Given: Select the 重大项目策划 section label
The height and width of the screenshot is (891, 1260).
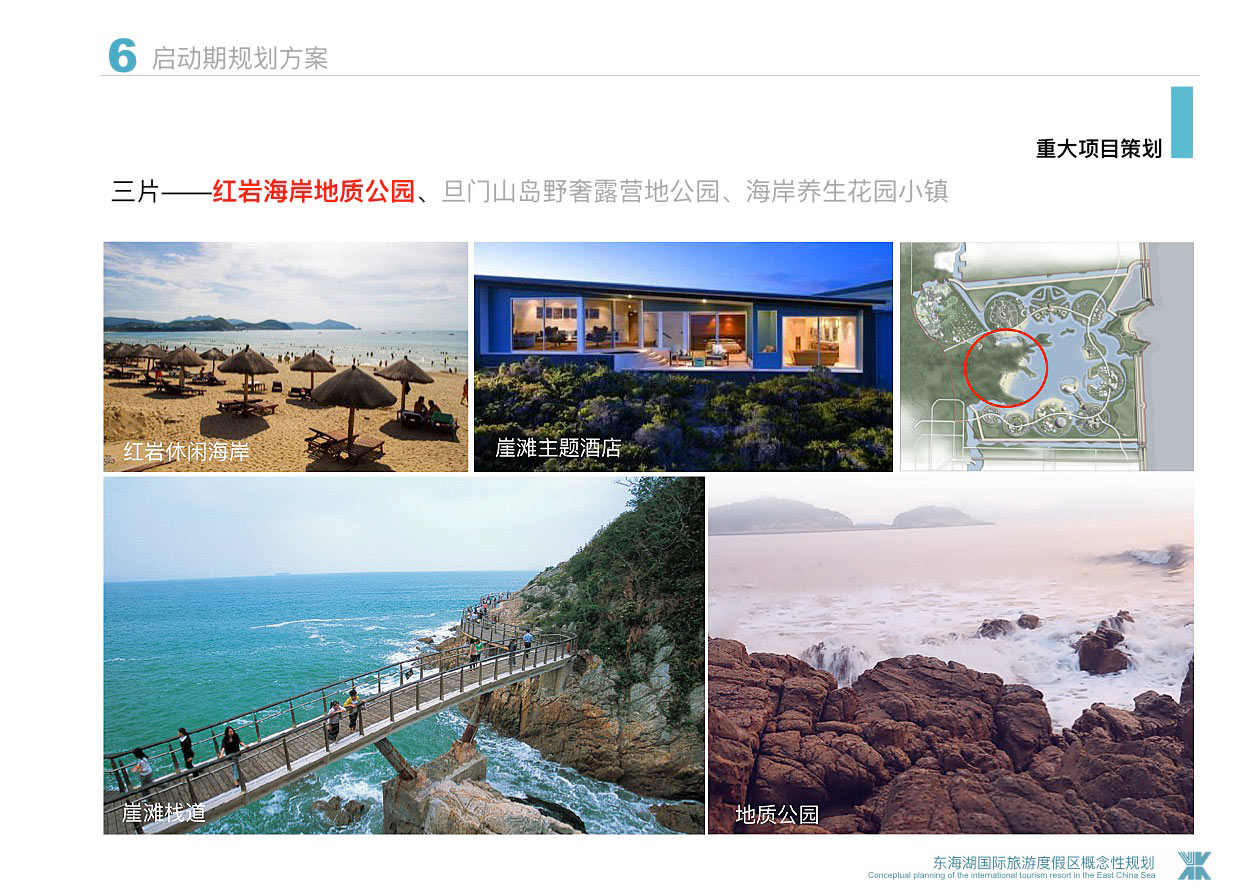Looking at the screenshot, I should 1098,149.
